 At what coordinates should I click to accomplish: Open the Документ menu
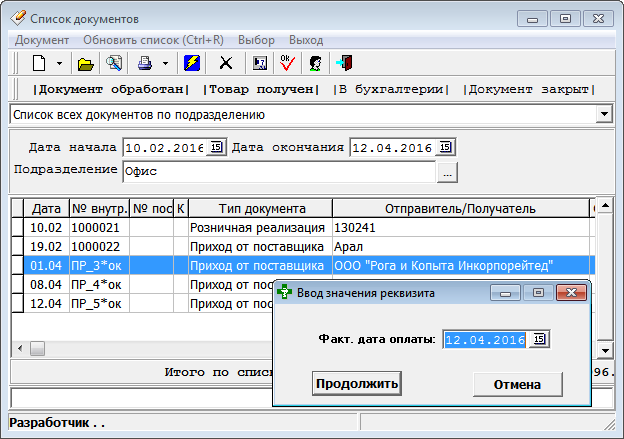click(x=42, y=40)
